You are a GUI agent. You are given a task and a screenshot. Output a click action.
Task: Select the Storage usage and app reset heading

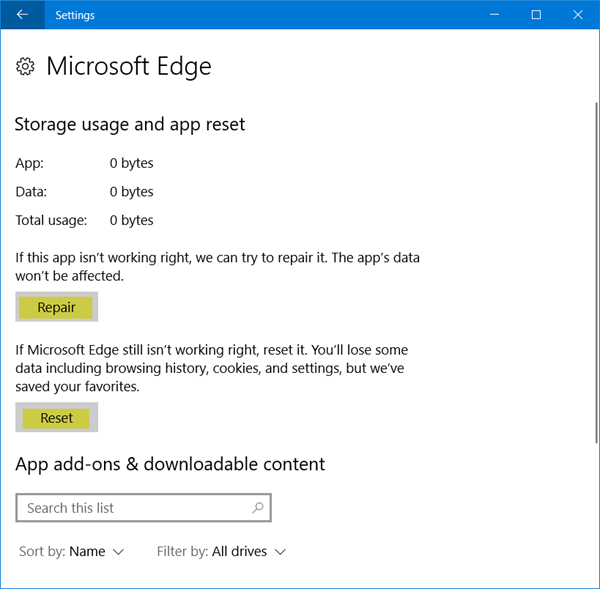(130, 125)
